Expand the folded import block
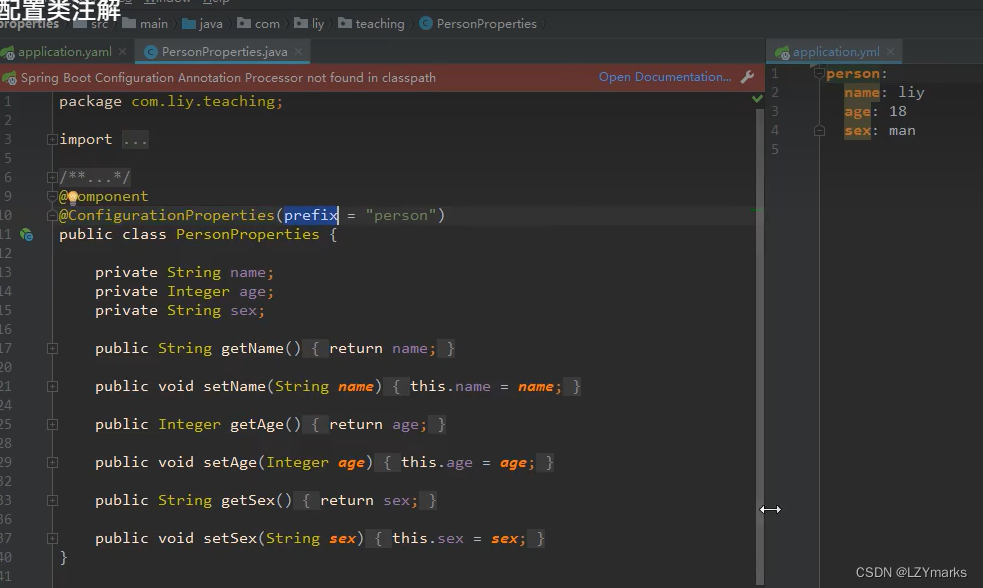Image resolution: width=983 pixels, height=588 pixels. (53, 140)
